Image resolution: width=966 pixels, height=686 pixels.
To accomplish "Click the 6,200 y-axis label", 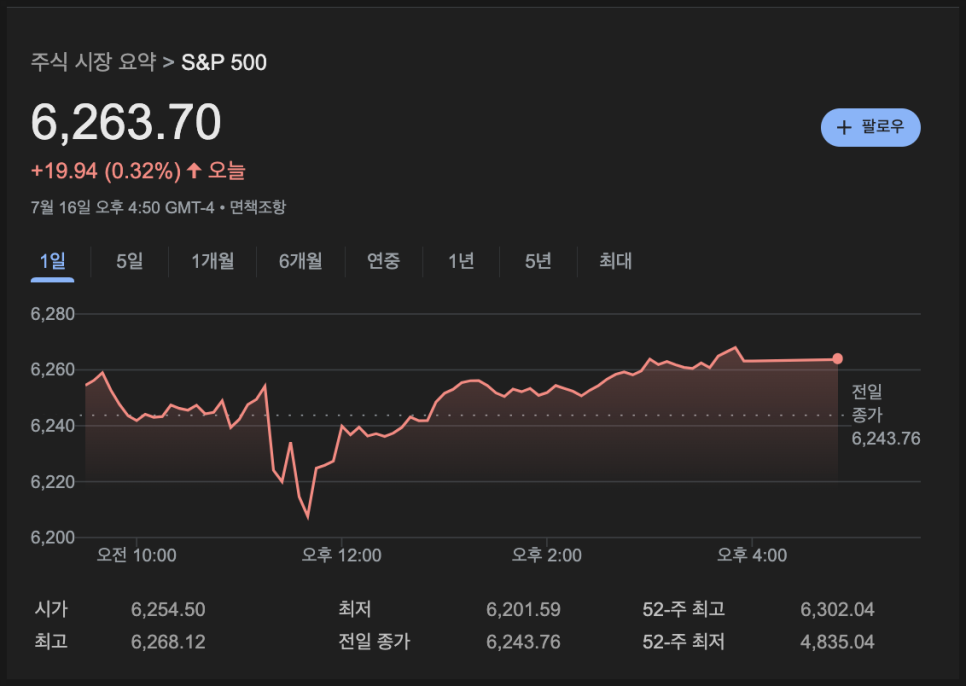I will 52,538.
